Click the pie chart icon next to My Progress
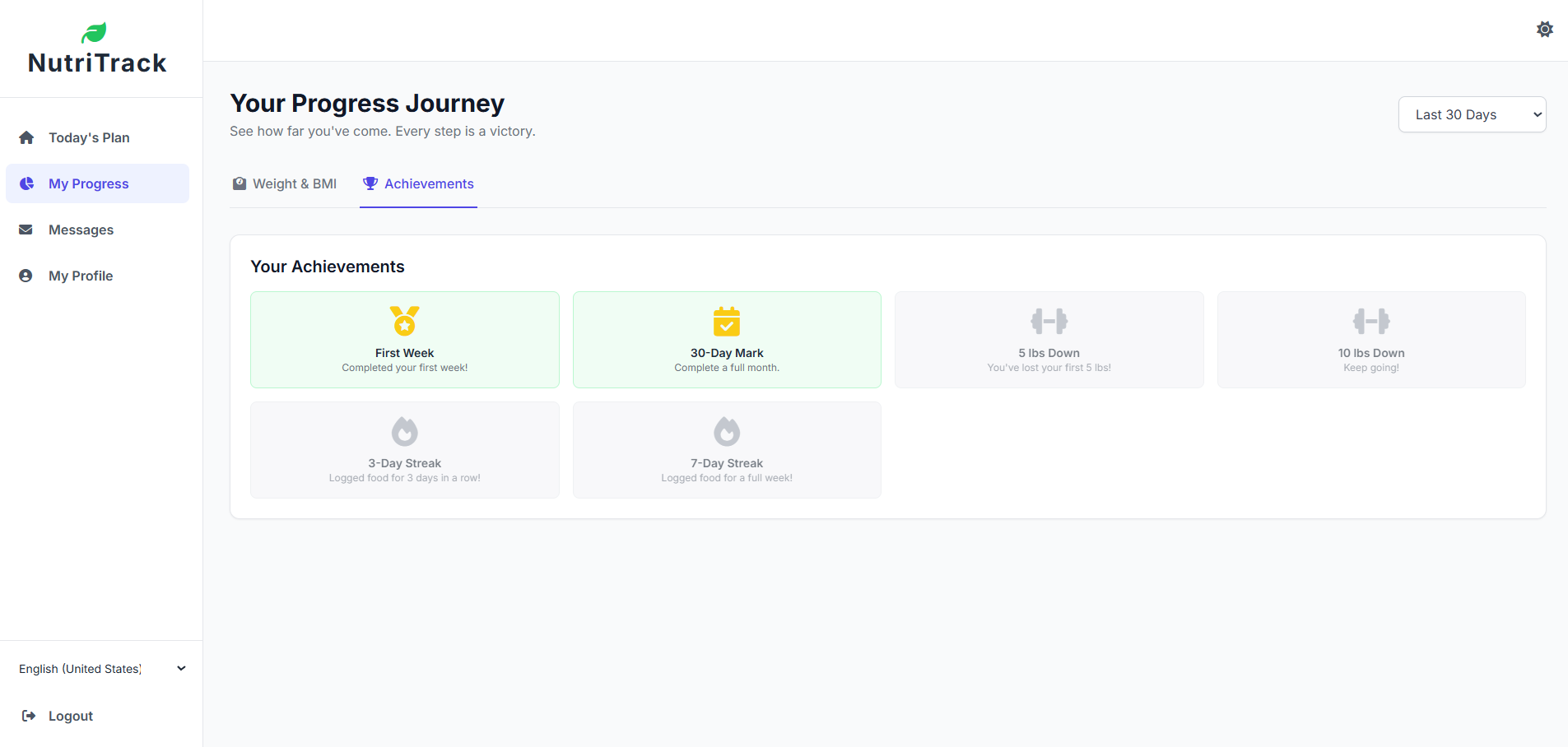The width and height of the screenshot is (1568, 747). [27, 183]
